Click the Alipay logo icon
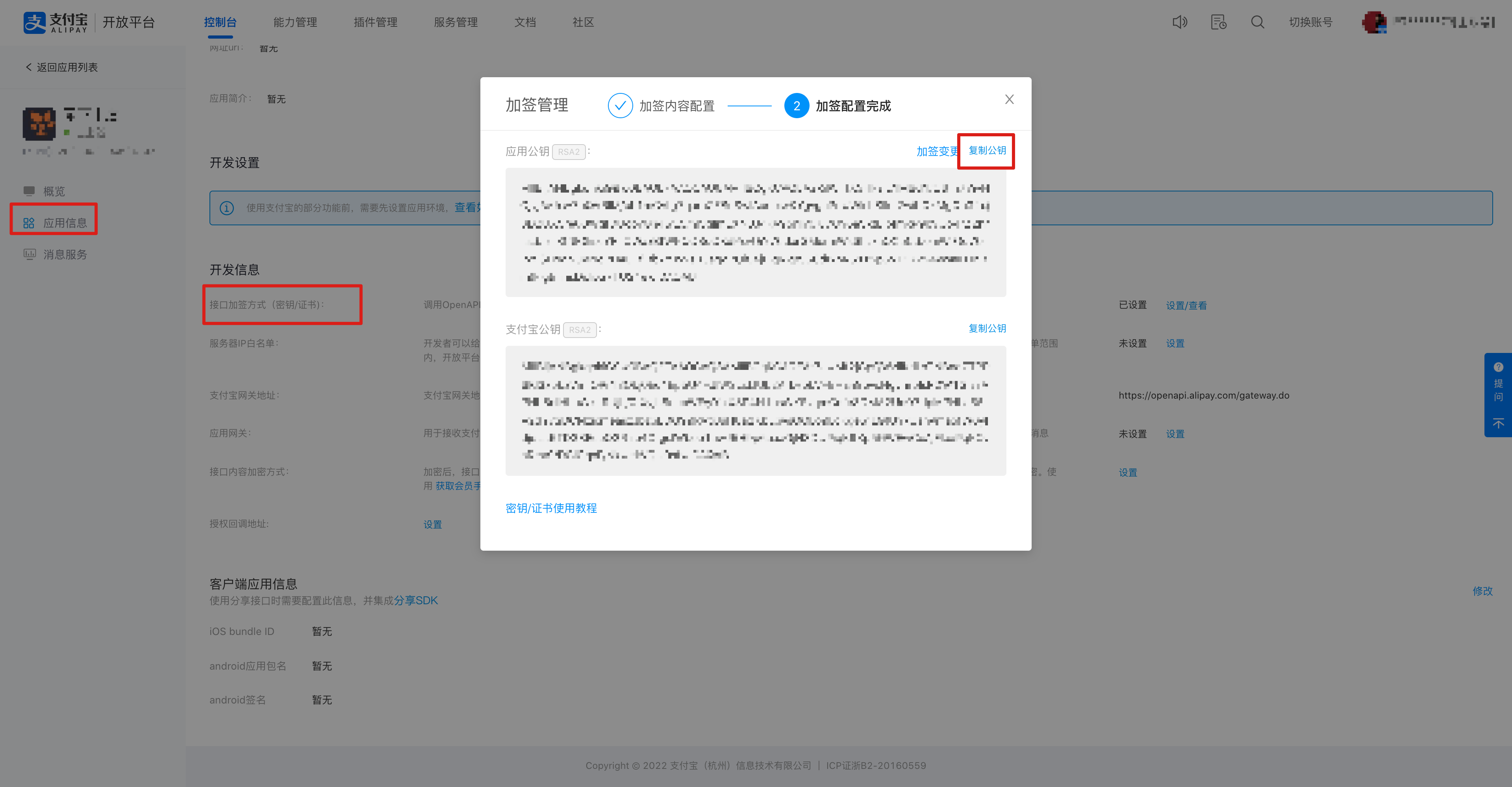The width and height of the screenshot is (1512, 787). pyautogui.click(x=34, y=22)
